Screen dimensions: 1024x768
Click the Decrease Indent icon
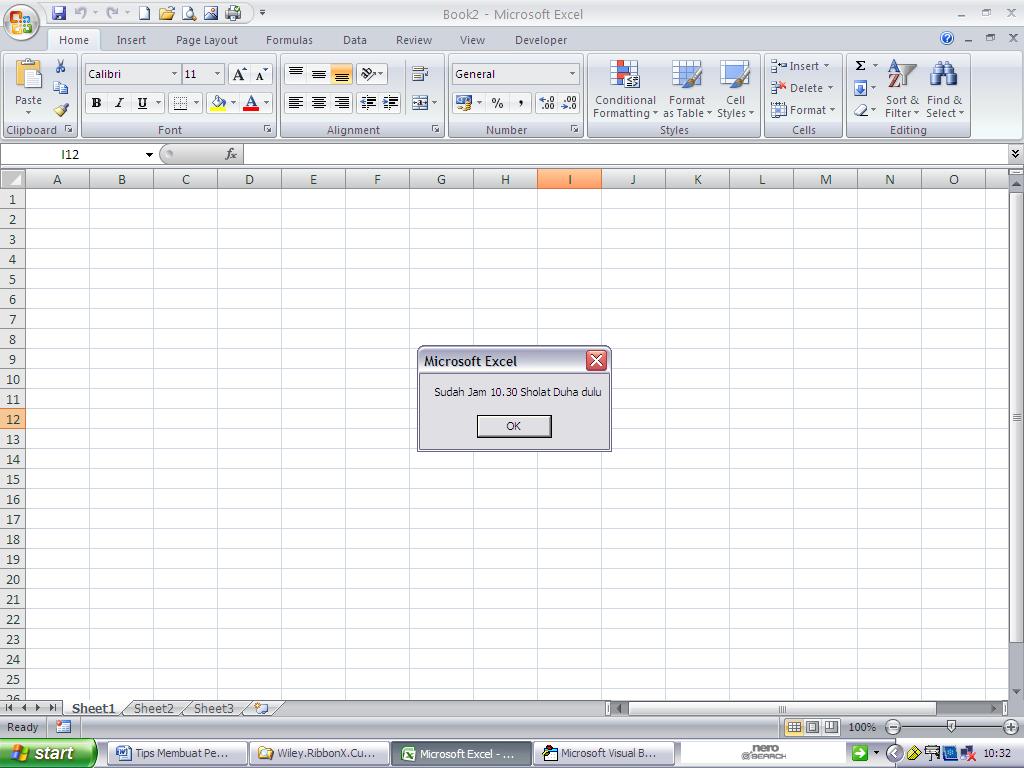(x=368, y=103)
